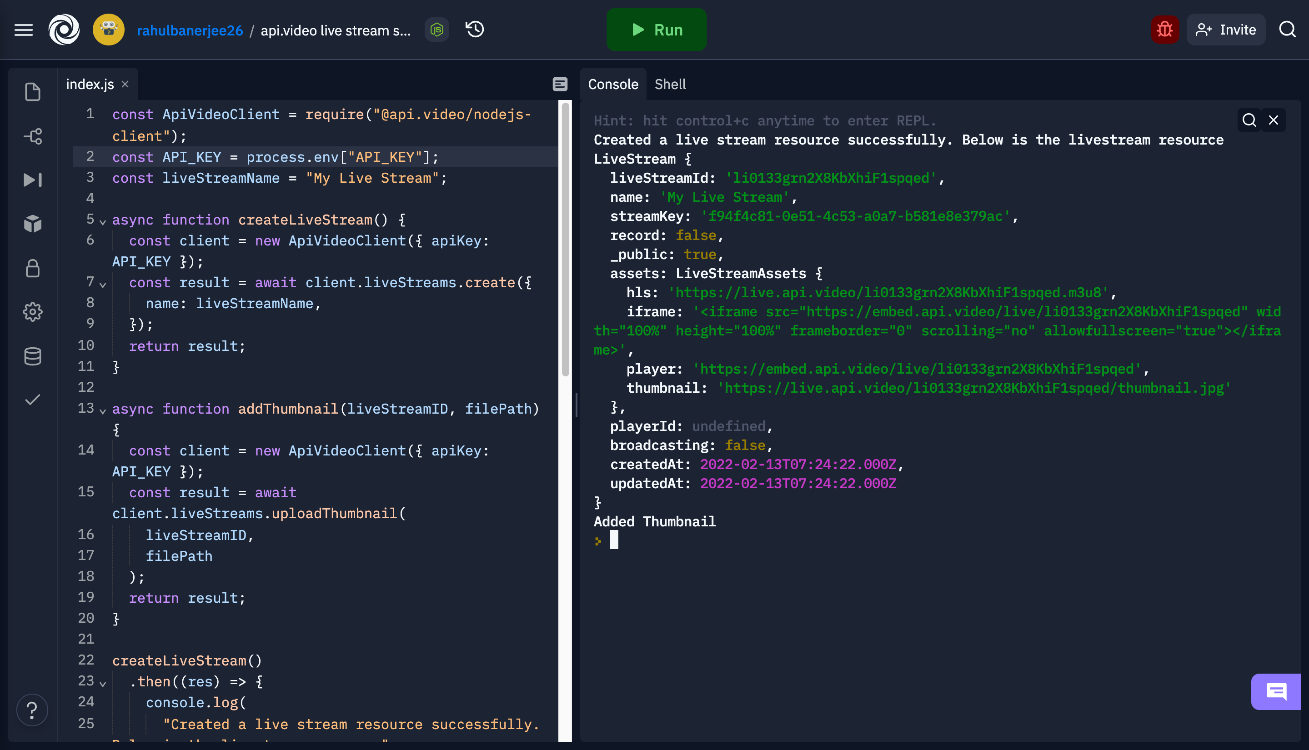The width and height of the screenshot is (1309, 750).
Task: Open the hamburger main menu
Action: point(24,30)
